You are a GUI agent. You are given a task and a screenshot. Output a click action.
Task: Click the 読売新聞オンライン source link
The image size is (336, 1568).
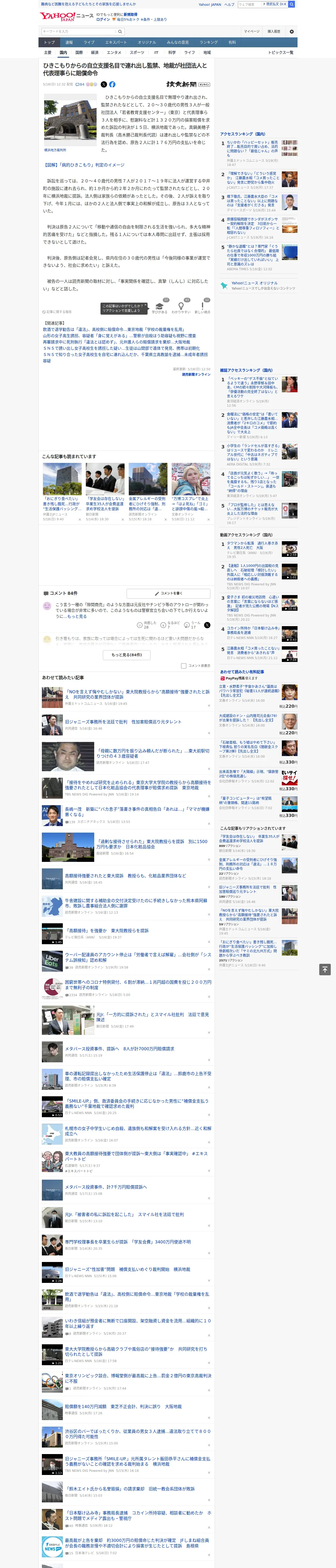[196, 374]
